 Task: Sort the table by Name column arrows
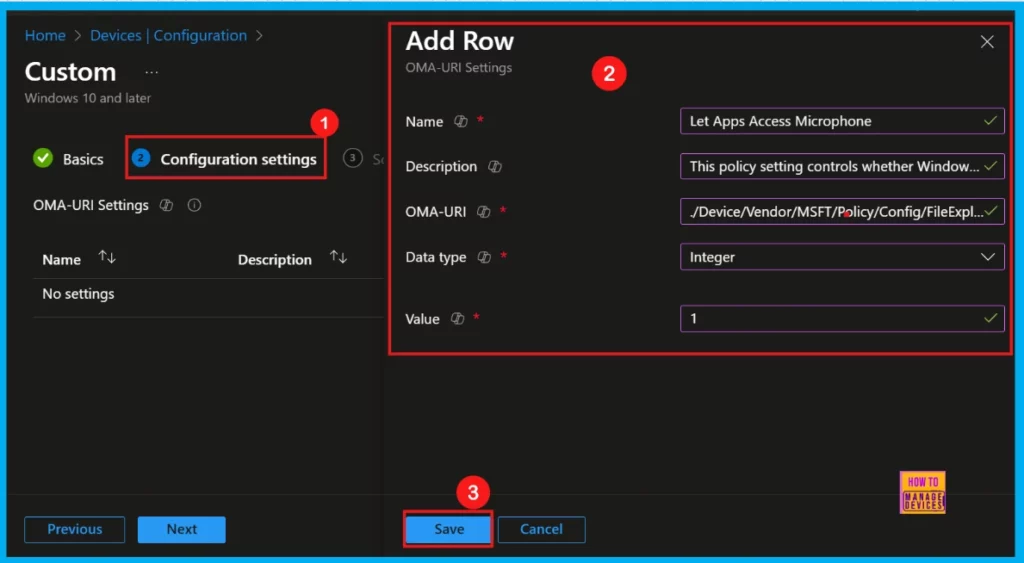coord(107,257)
